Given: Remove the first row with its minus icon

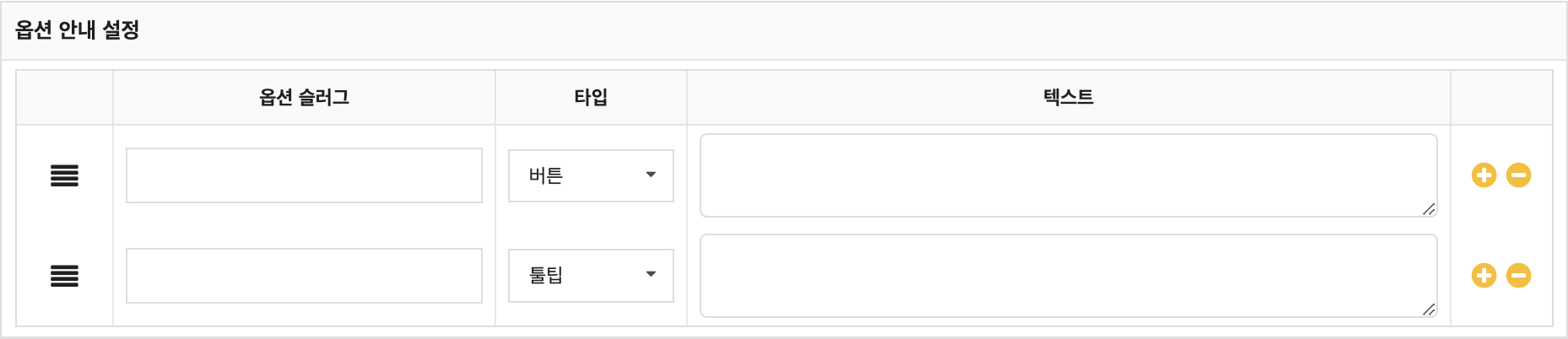Looking at the screenshot, I should [x=1518, y=175].
